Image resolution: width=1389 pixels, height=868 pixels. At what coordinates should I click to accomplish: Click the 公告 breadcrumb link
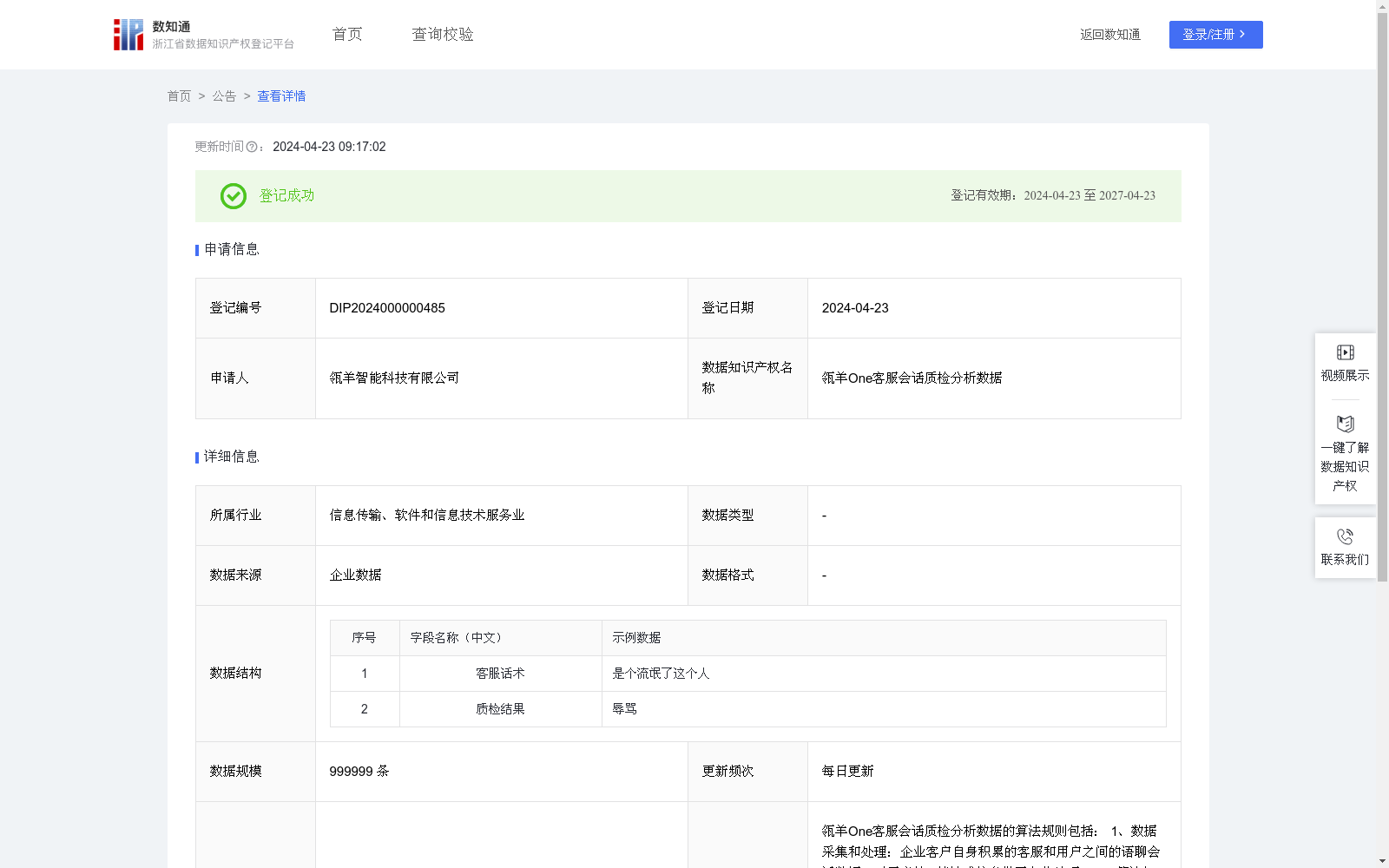[x=224, y=96]
